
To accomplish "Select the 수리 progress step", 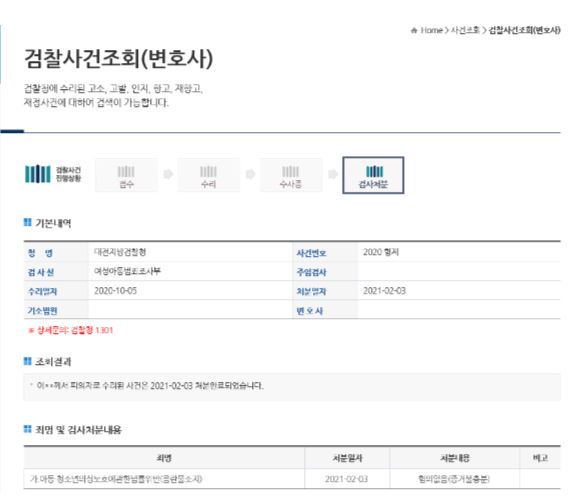I will coord(209,175).
